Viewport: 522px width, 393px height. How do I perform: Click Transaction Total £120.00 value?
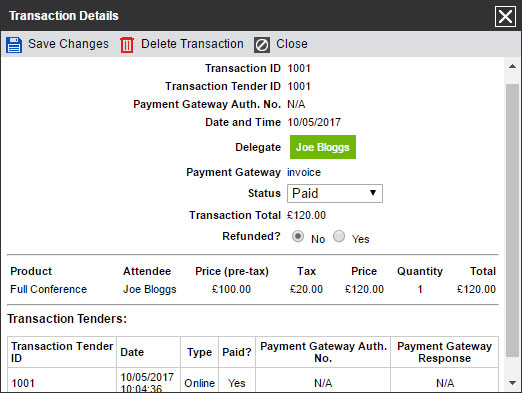point(306,215)
